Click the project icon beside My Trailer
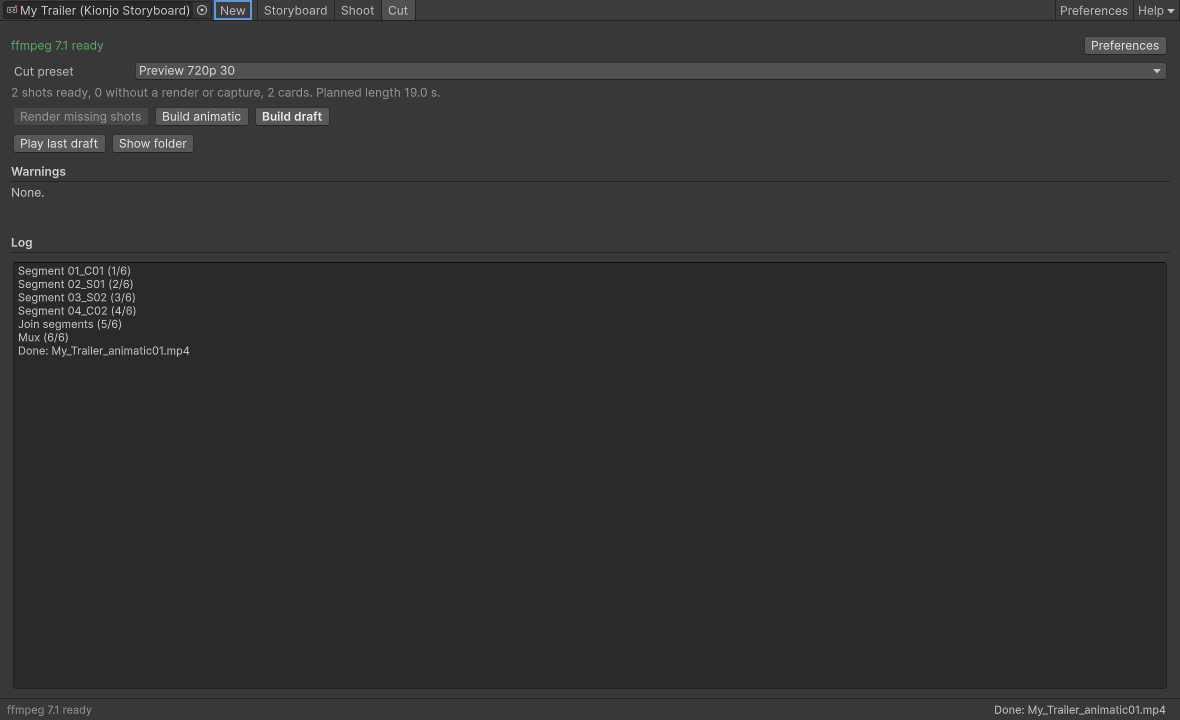The height and width of the screenshot is (720, 1180). 11,10
